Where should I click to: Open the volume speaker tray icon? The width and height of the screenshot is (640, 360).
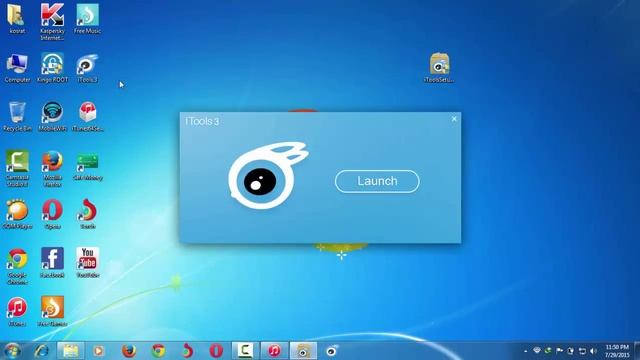[593, 351]
